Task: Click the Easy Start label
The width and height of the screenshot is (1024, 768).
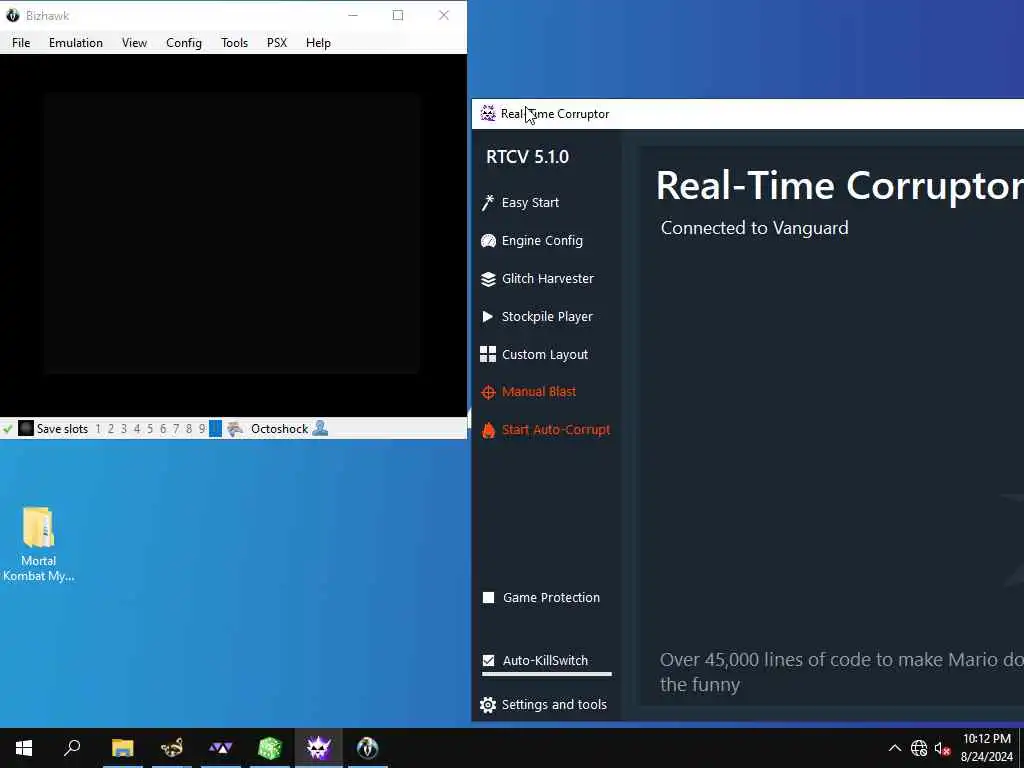Action: pos(530,202)
